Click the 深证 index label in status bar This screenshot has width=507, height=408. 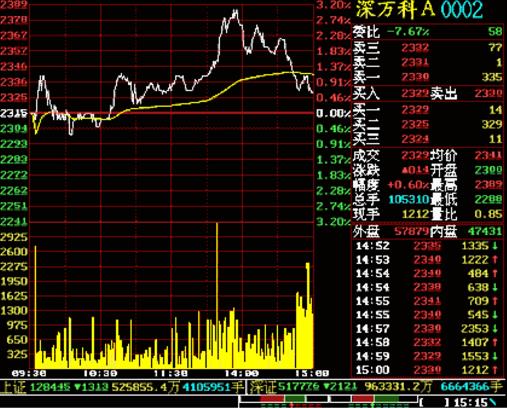tap(264, 387)
